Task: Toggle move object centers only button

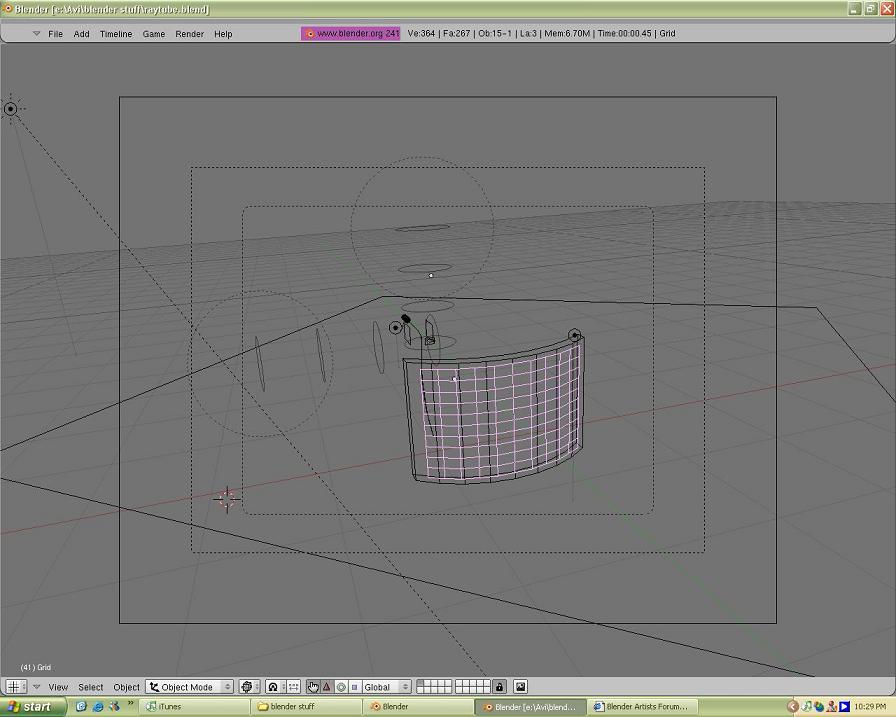Action: point(293,687)
